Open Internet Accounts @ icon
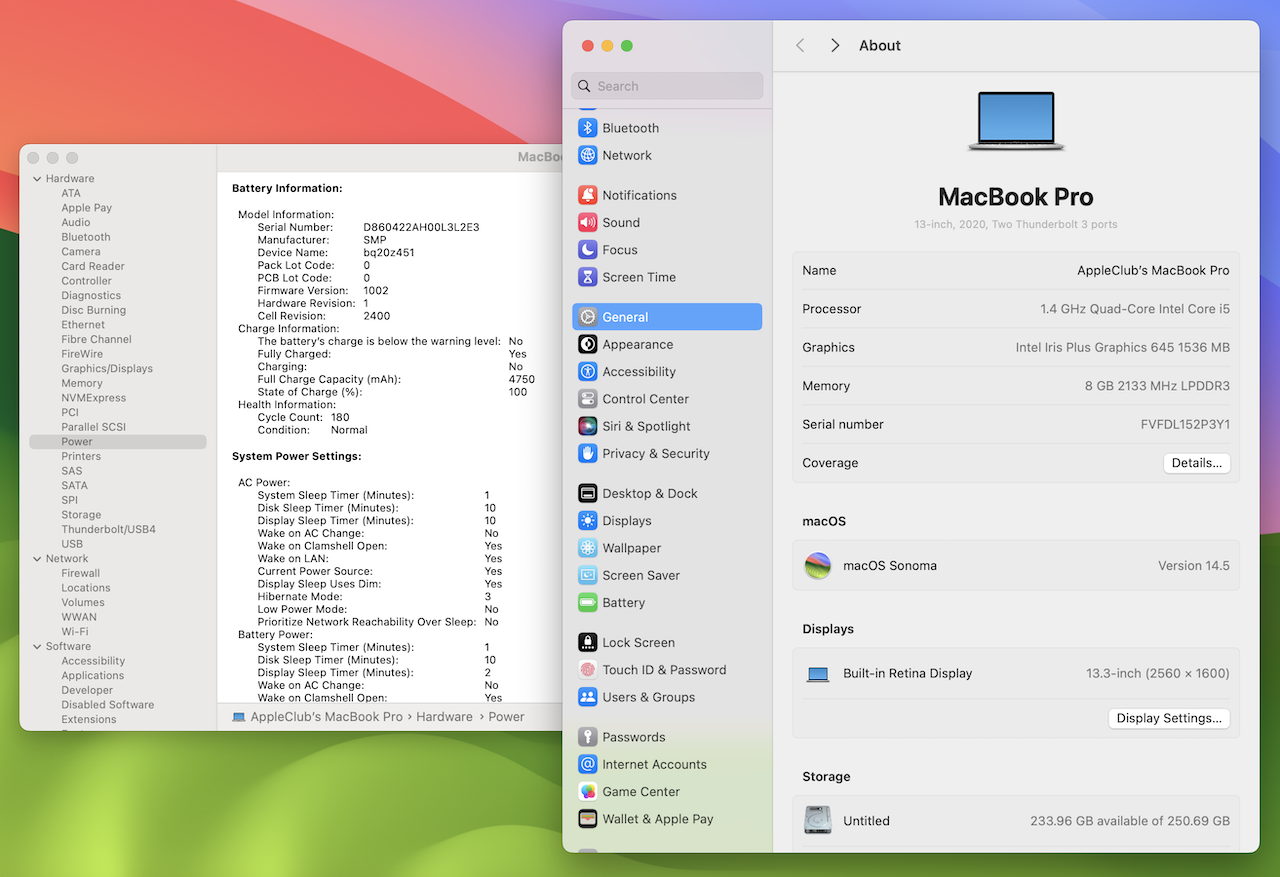This screenshot has width=1280, height=877. pyautogui.click(x=588, y=764)
